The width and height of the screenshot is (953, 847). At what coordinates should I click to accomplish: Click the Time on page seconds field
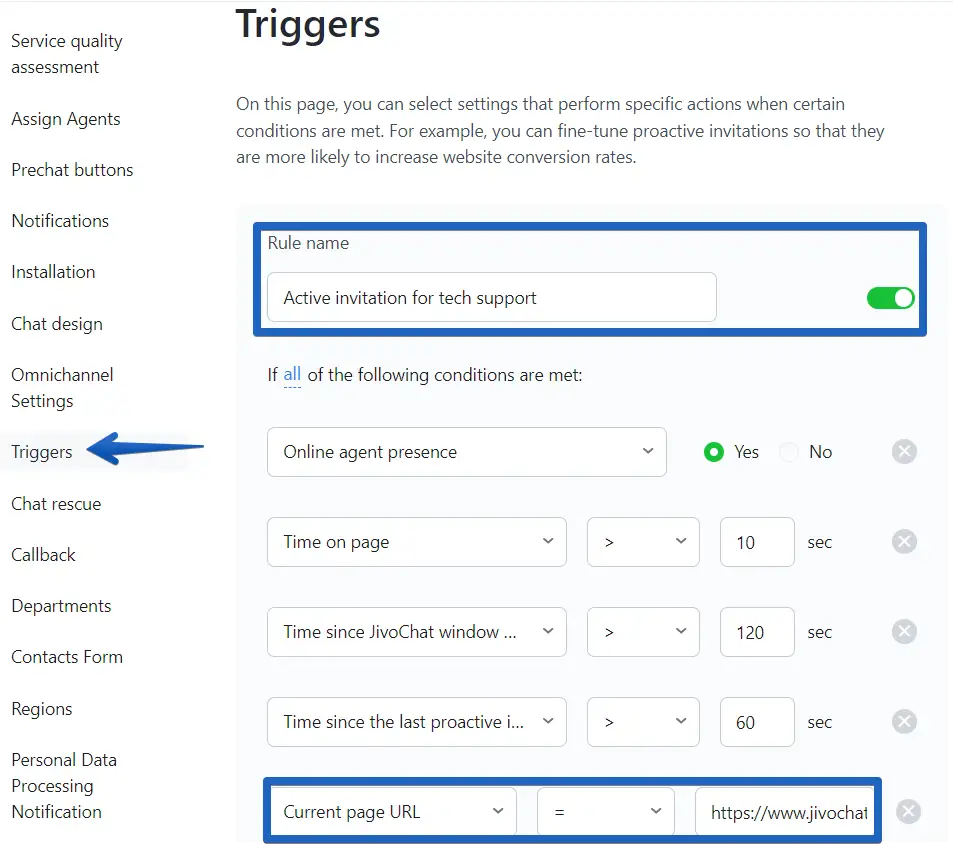[x=757, y=542]
